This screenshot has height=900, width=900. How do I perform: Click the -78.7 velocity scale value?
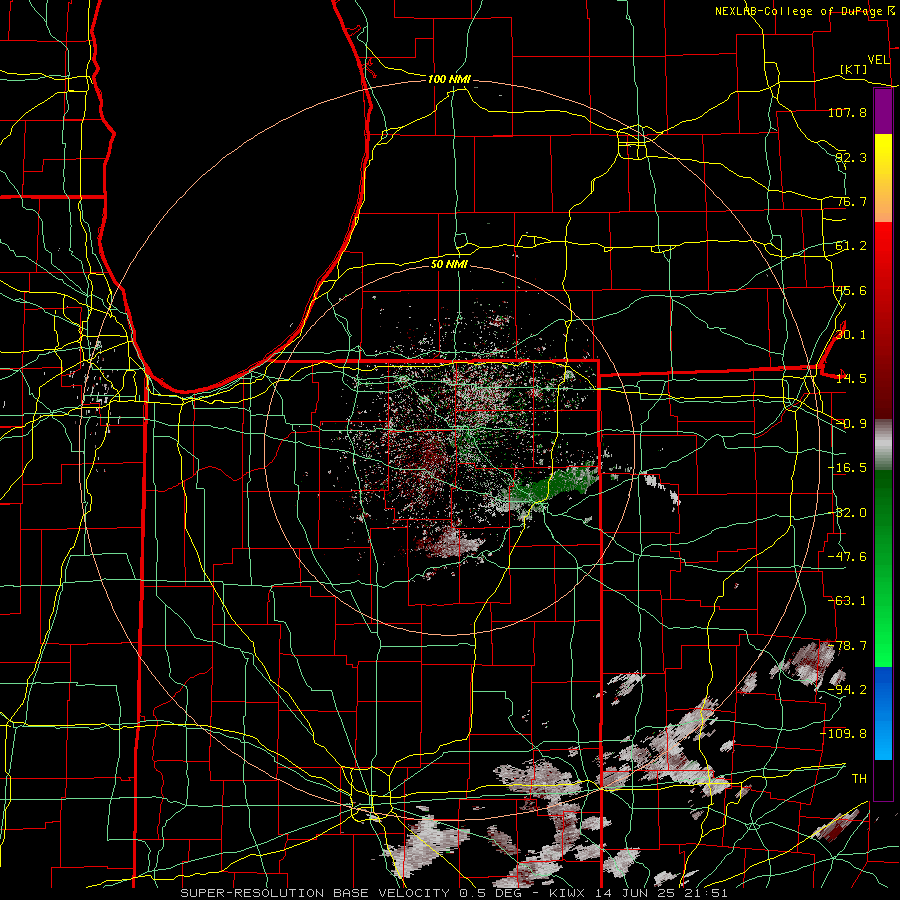coord(847,646)
